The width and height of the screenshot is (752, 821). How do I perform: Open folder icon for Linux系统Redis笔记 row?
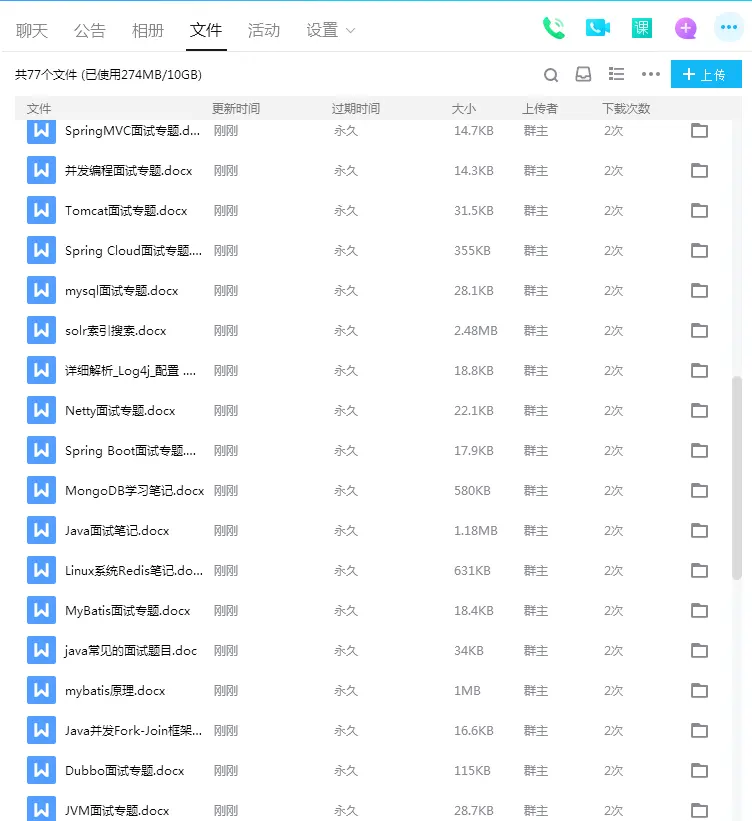(699, 570)
